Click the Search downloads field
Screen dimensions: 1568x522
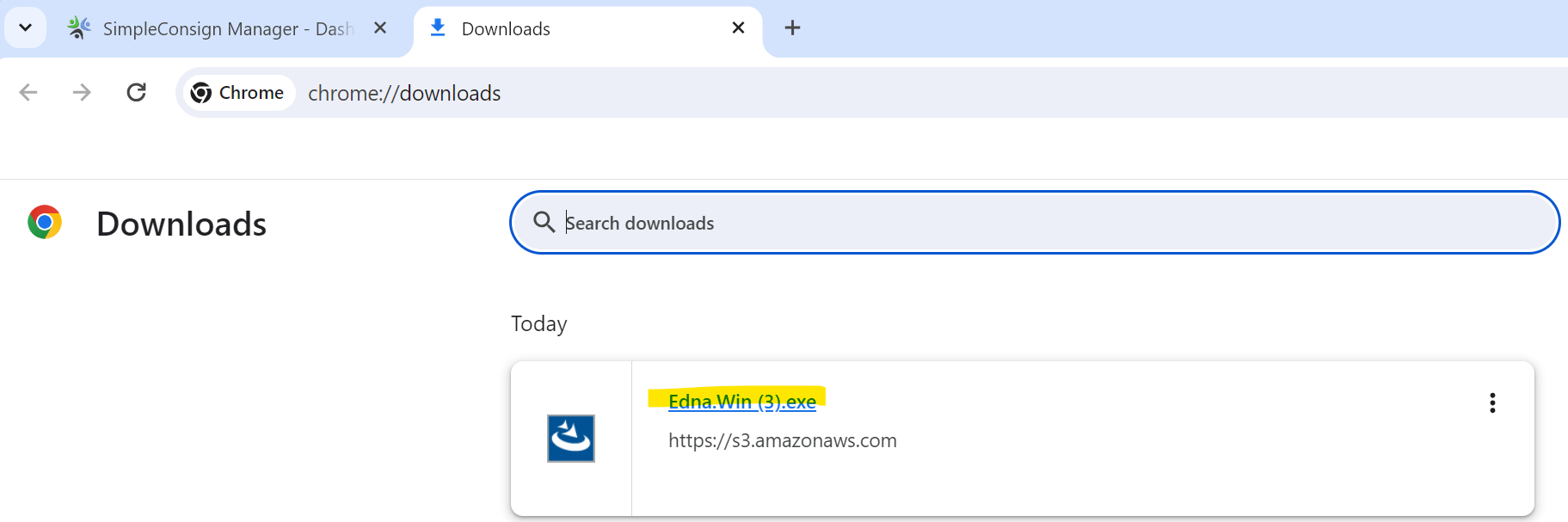click(x=1032, y=223)
